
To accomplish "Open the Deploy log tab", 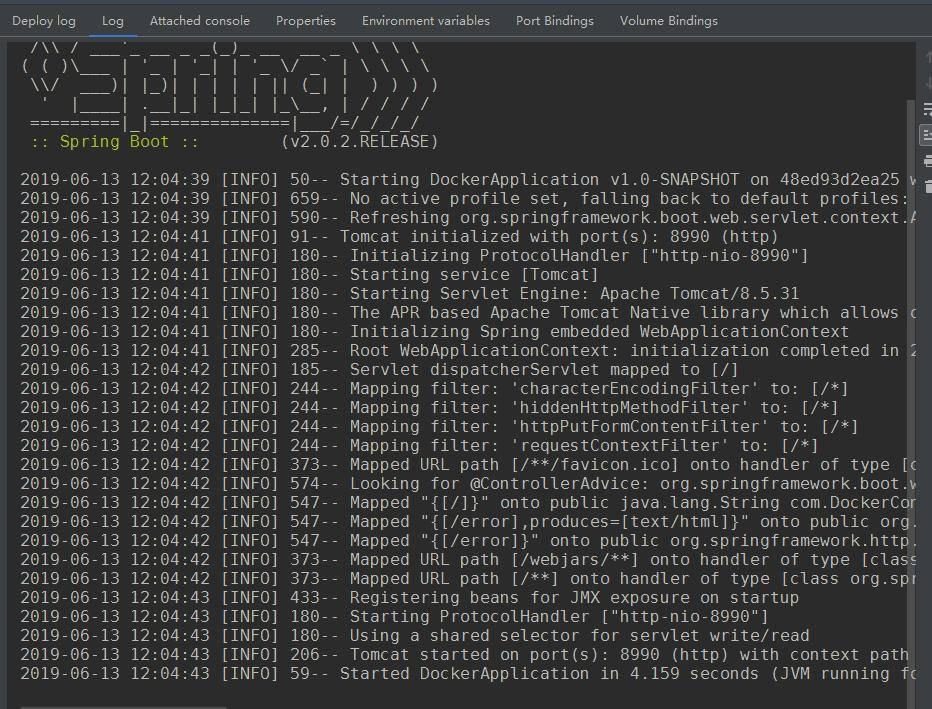I will point(44,21).
